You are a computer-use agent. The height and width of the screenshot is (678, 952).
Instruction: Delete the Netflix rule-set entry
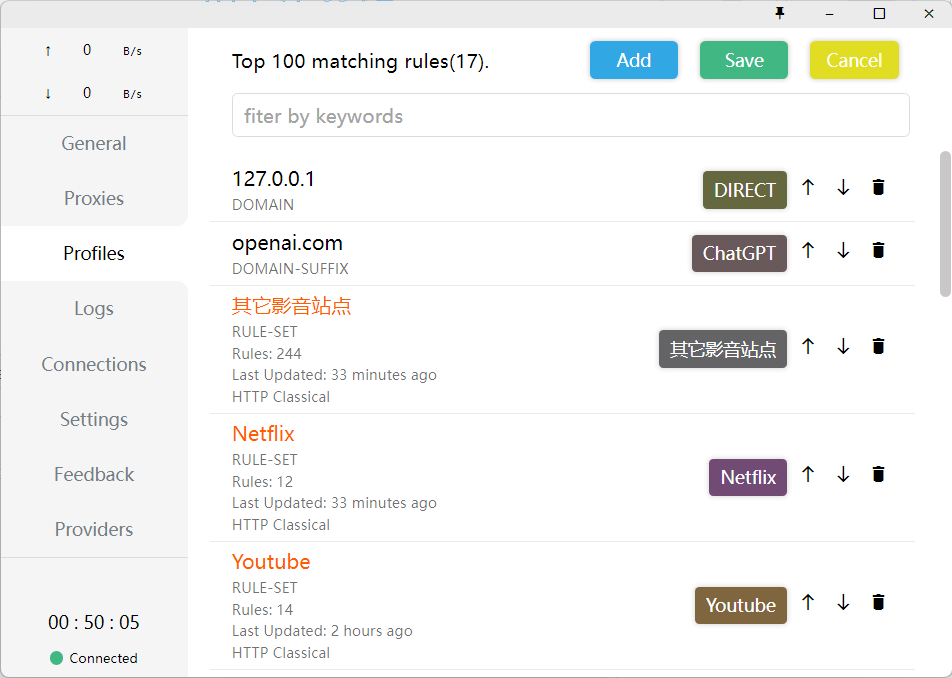pyautogui.click(x=878, y=474)
